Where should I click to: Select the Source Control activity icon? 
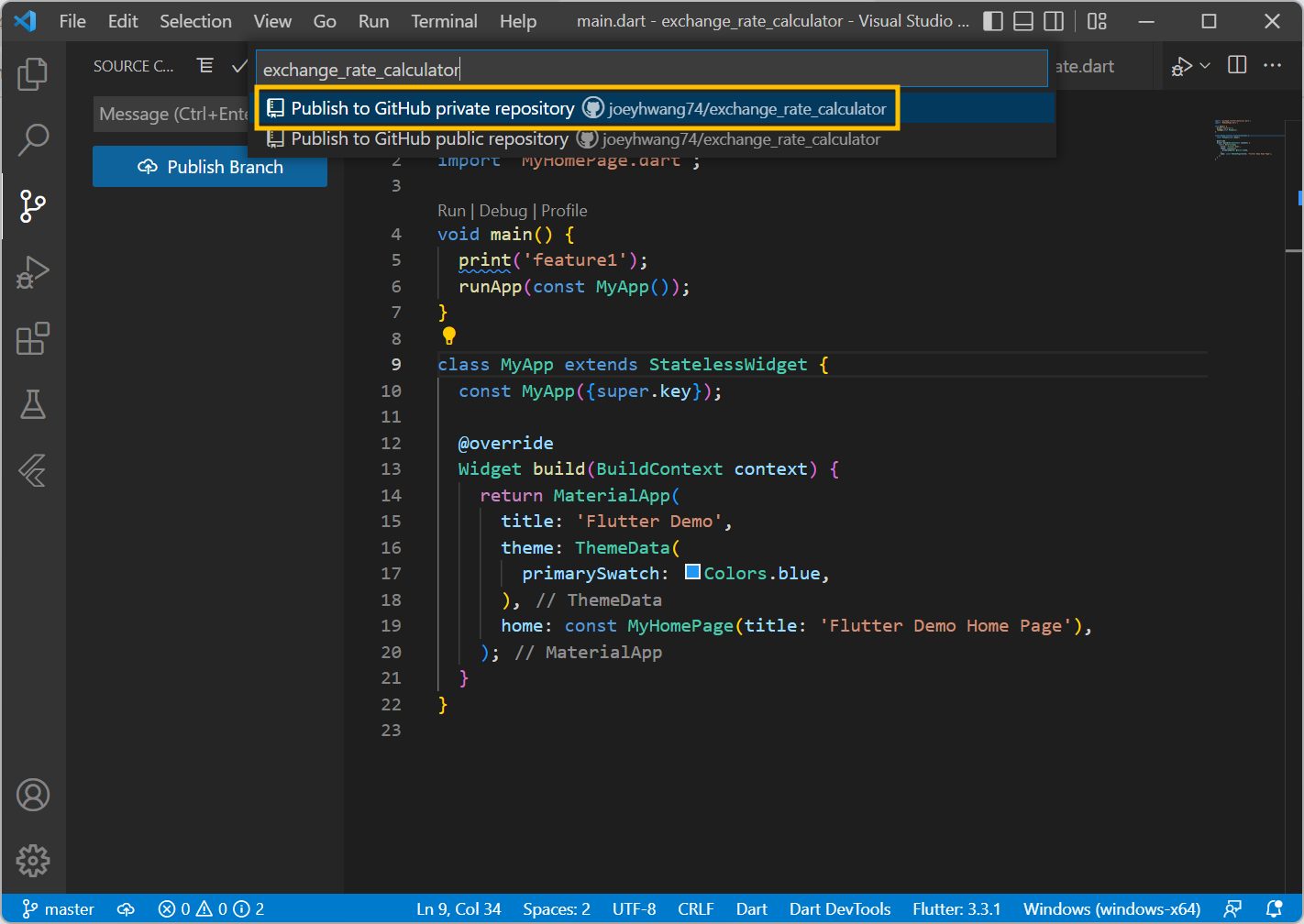coord(33,205)
